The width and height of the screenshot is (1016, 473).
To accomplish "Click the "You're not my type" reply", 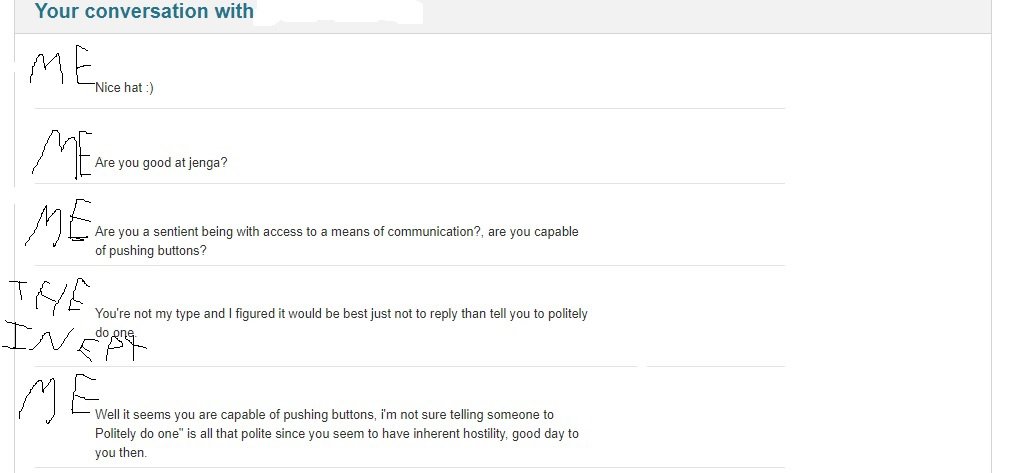I will coord(341,314).
